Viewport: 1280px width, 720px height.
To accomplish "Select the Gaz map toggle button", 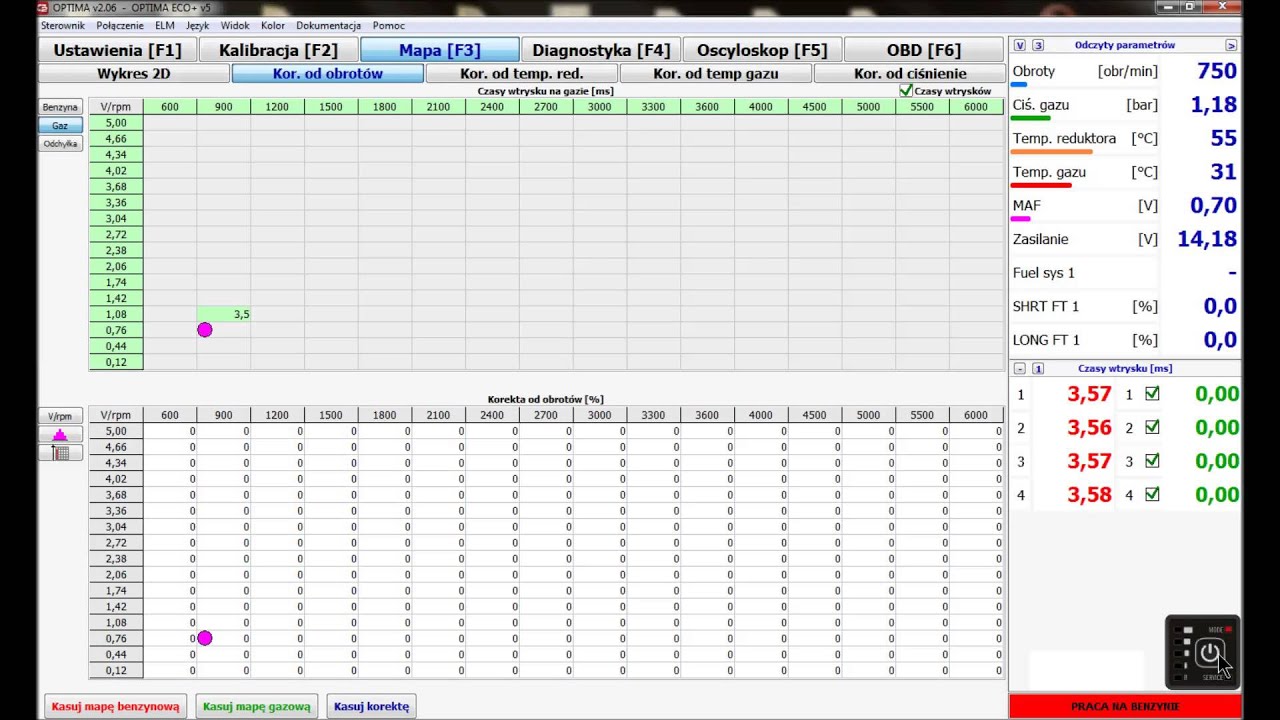I will point(60,125).
